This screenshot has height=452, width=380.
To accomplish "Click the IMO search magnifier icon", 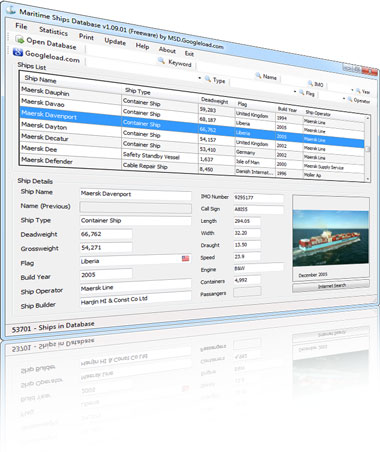I will point(310,83).
